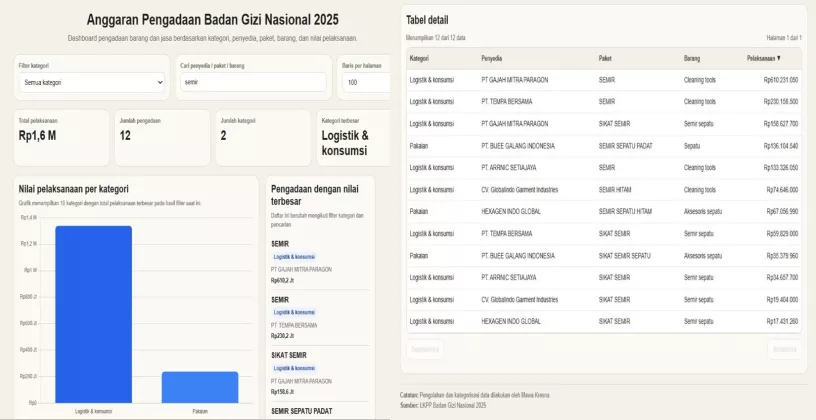Image resolution: width=816 pixels, height=420 pixels.
Task: Click PT. BUEE GALANG INDONESIA in Rp136.104.540 row
Action: 518,146
